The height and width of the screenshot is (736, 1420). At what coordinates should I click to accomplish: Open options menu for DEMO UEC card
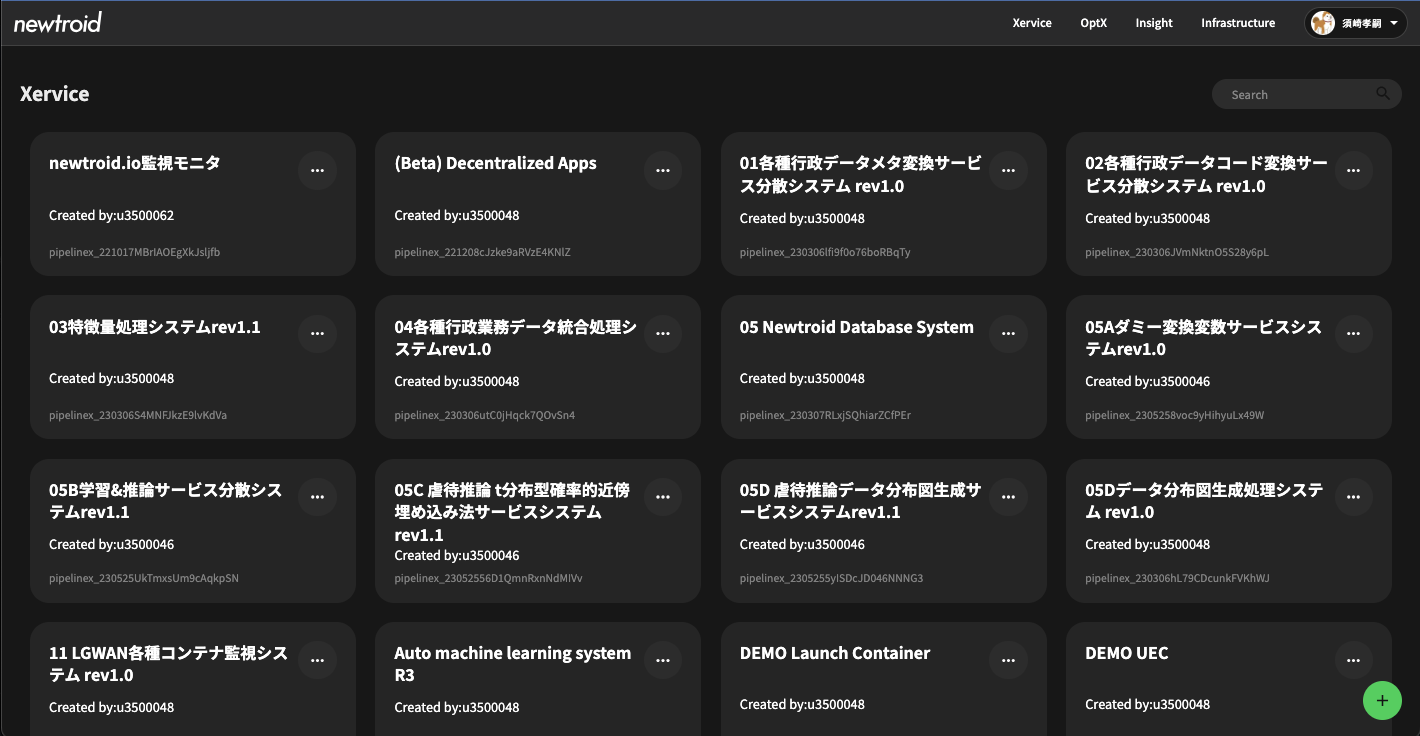(x=1354, y=660)
